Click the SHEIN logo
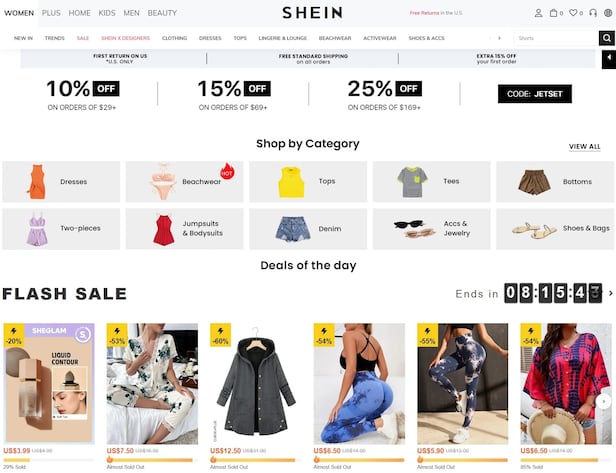The width and height of the screenshot is (616, 473). (x=312, y=13)
